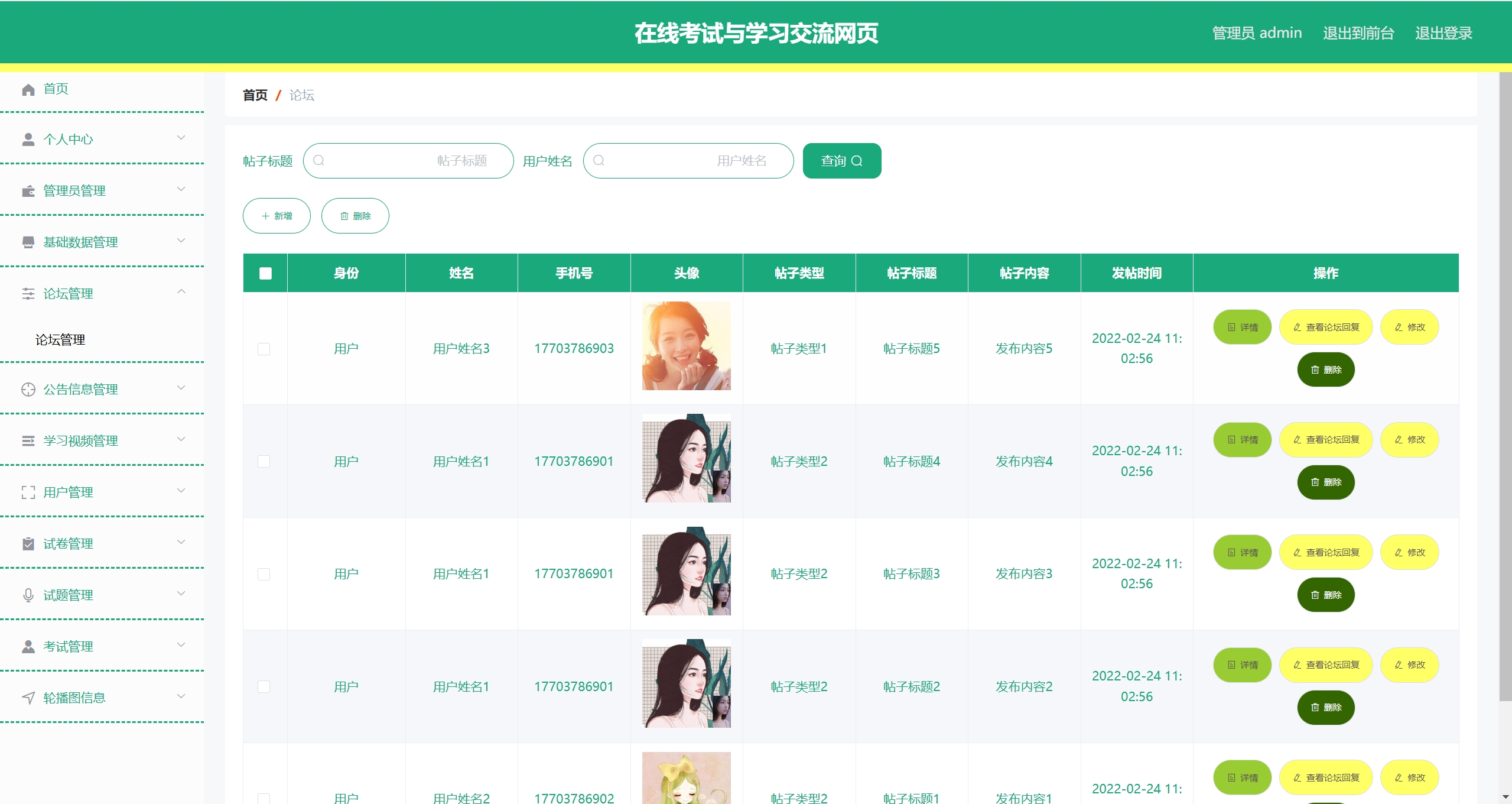Click the microphone icon beside 试题管理

[x=28, y=595]
